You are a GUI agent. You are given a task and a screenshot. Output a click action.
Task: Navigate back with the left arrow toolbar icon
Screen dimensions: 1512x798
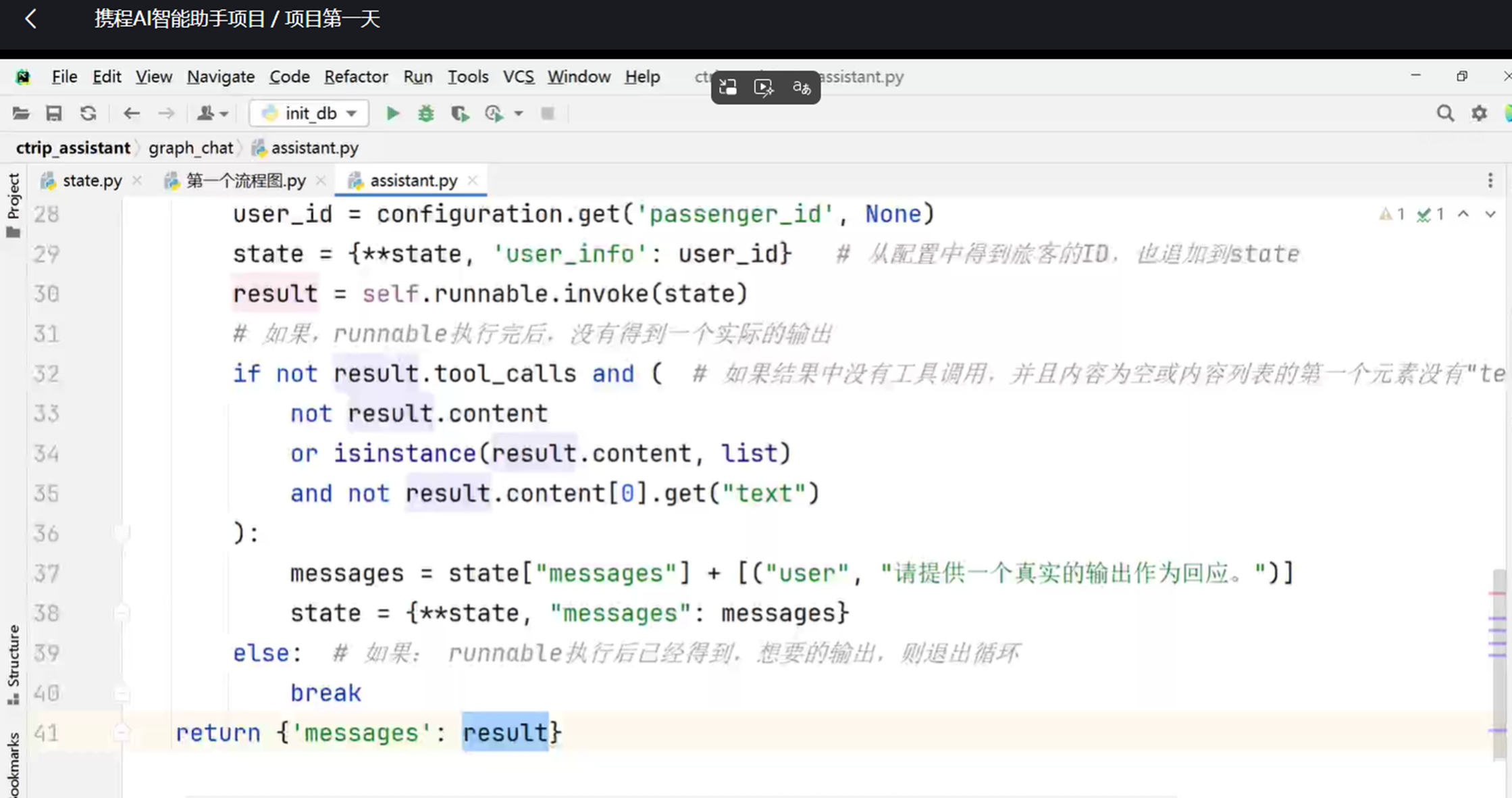132,114
